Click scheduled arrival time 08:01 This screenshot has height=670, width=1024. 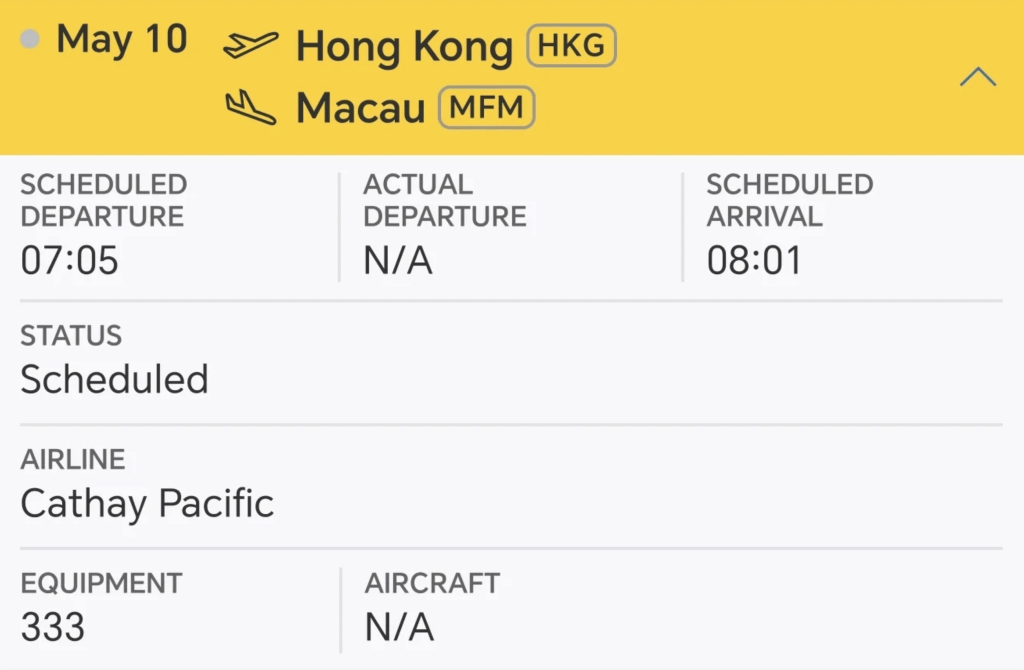[x=754, y=261]
